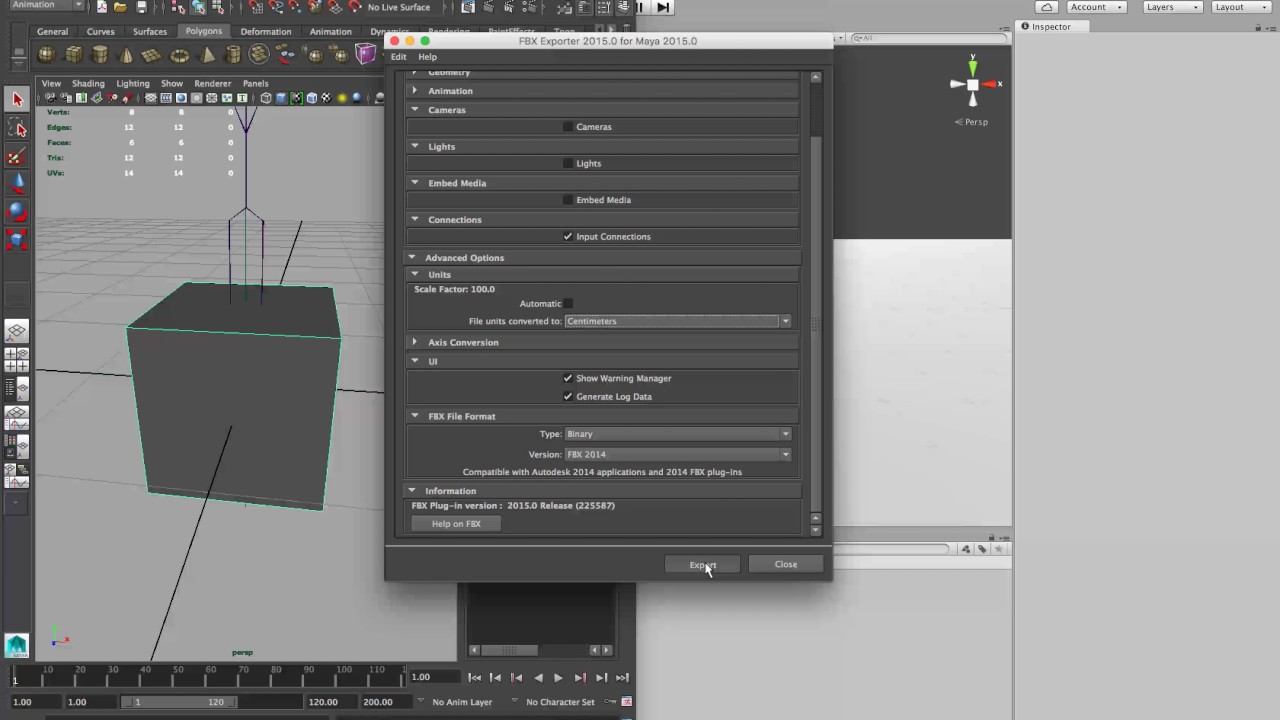Create a polygon cylinder from the shelf

pyautogui.click(x=100, y=55)
